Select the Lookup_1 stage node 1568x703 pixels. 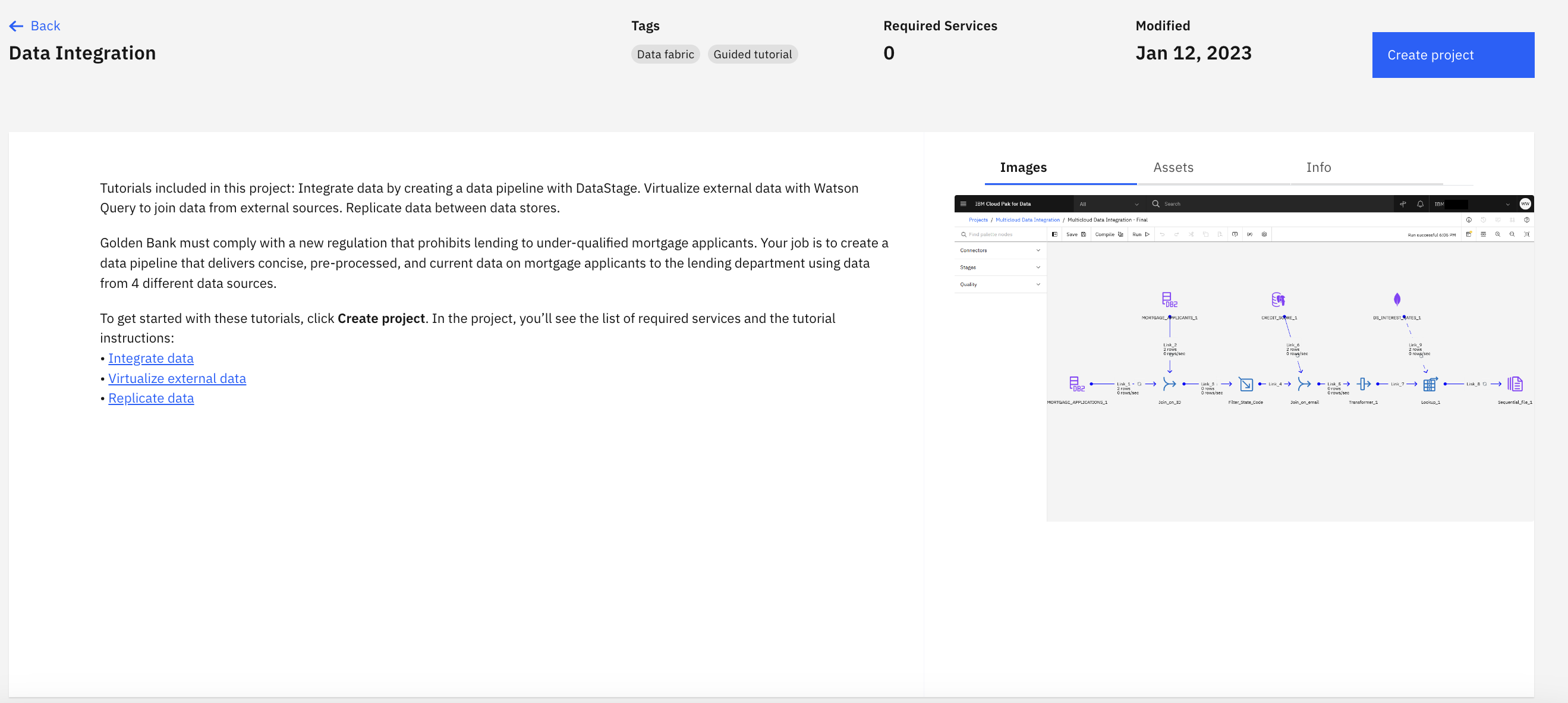1430,384
